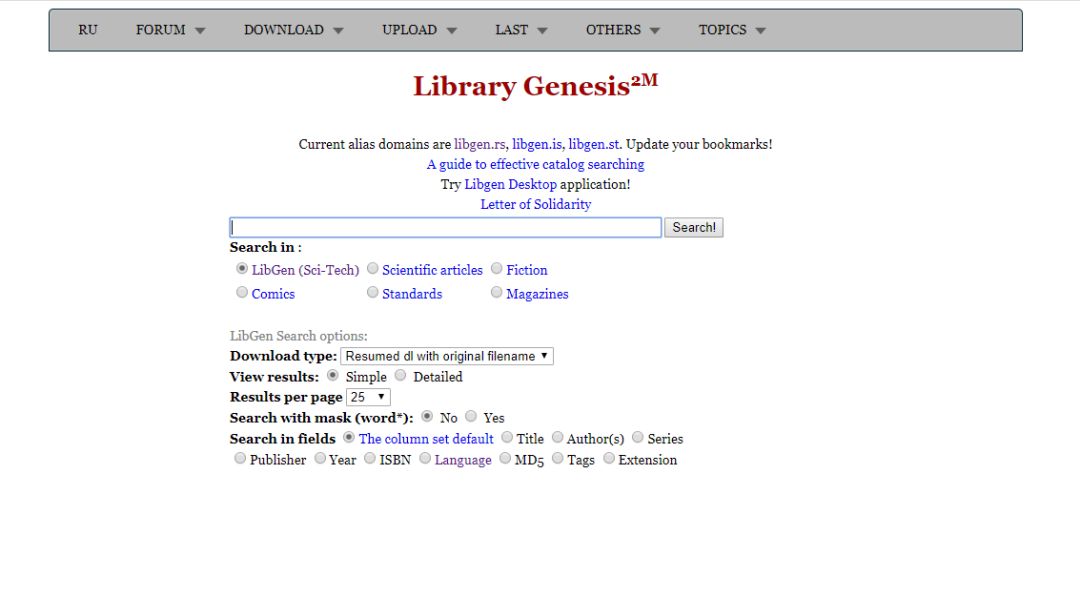Search in Author(s) field radio
This screenshot has width=1080, height=598.
click(x=558, y=437)
